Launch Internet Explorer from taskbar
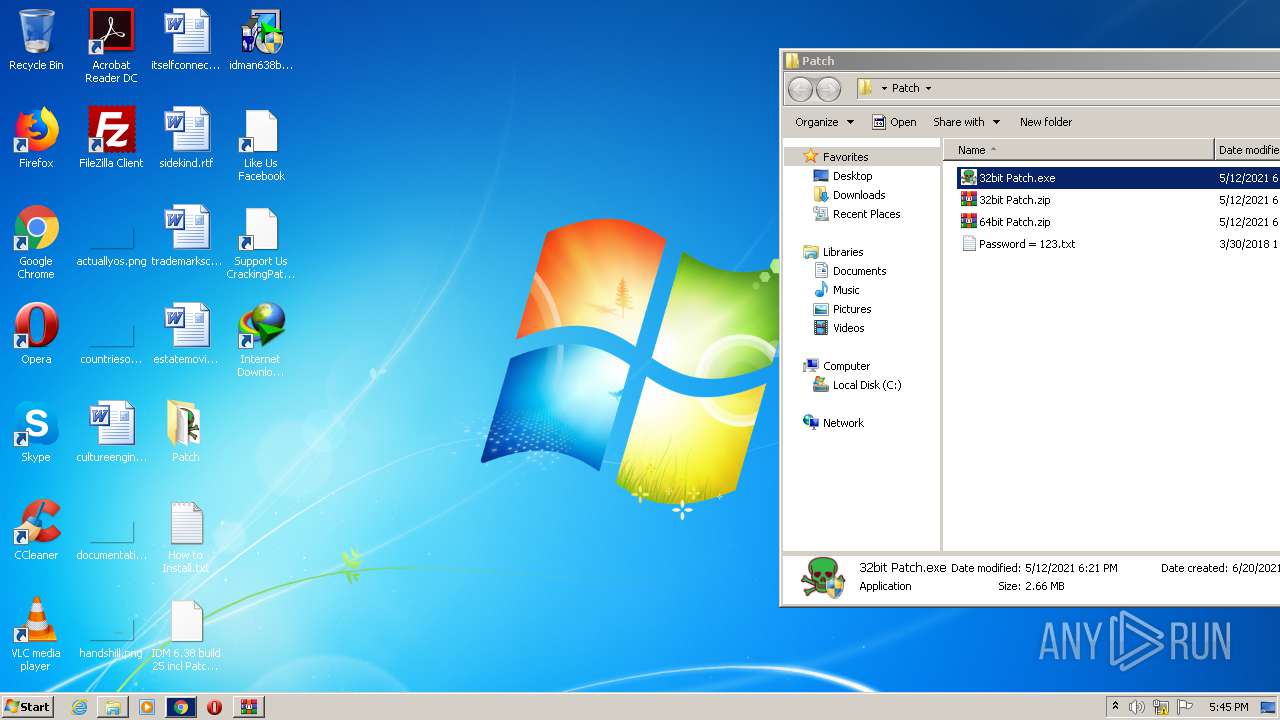 pyautogui.click(x=79, y=707)
